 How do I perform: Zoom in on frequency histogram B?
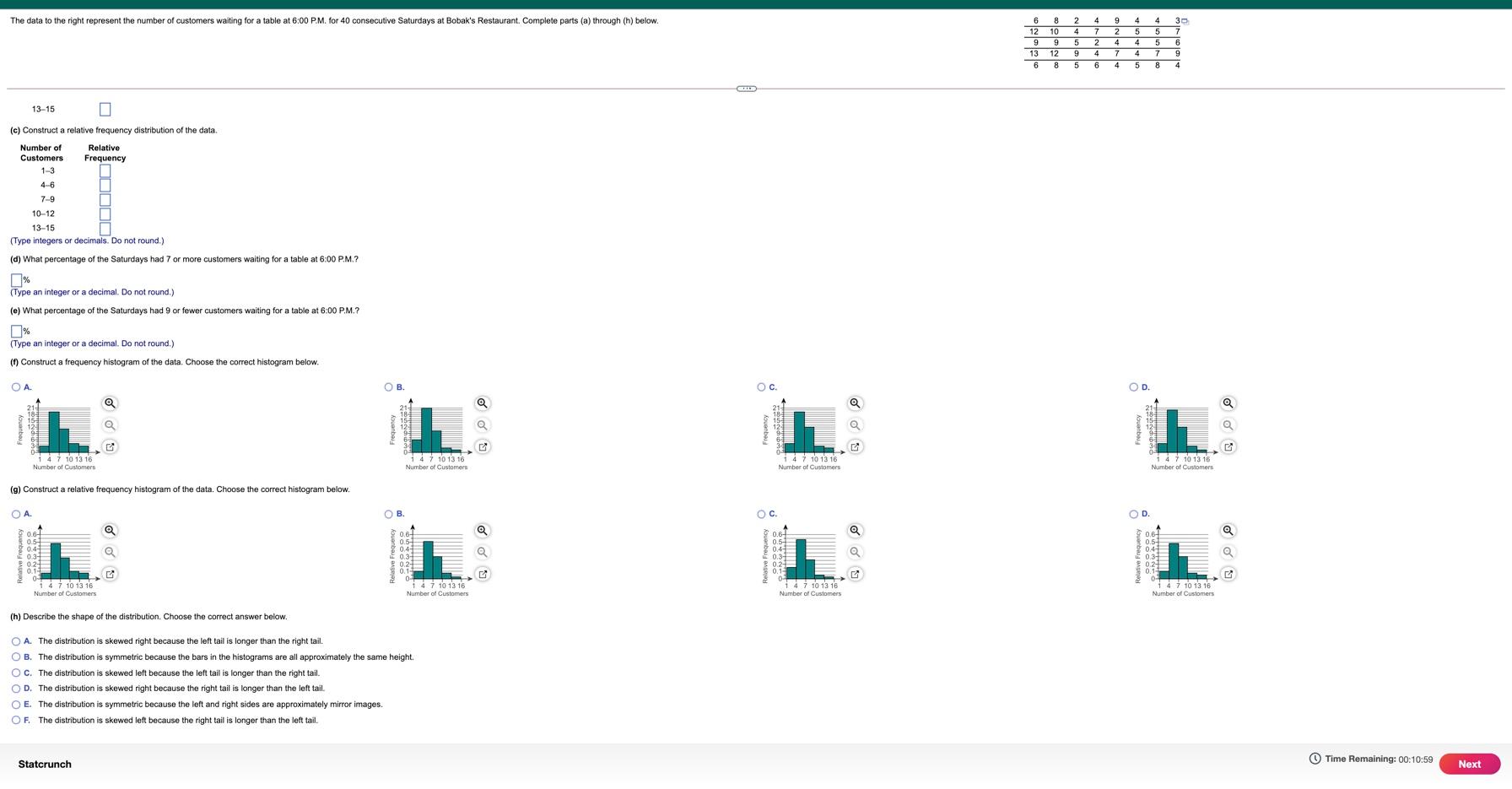482,403
